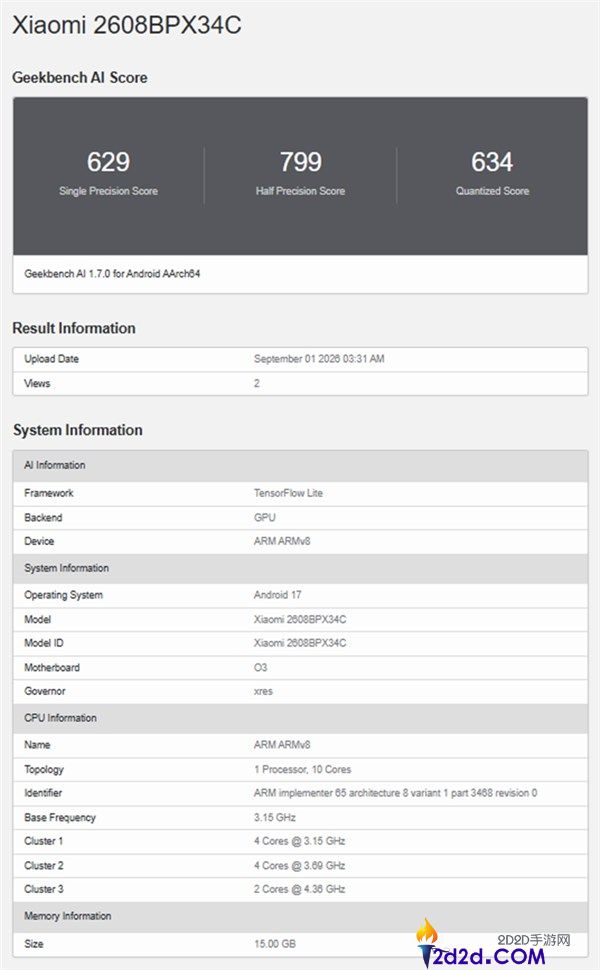Click 'Geekbench AI 1.7.0 for Android AArch64' text
The height and width of the screenshot is (970, 600).
pos(113,273)
